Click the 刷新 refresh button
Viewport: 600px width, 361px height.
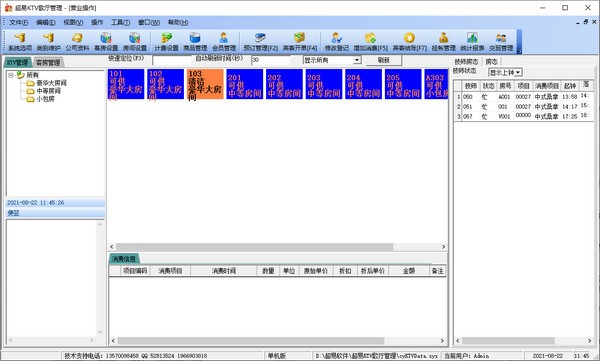383,60
